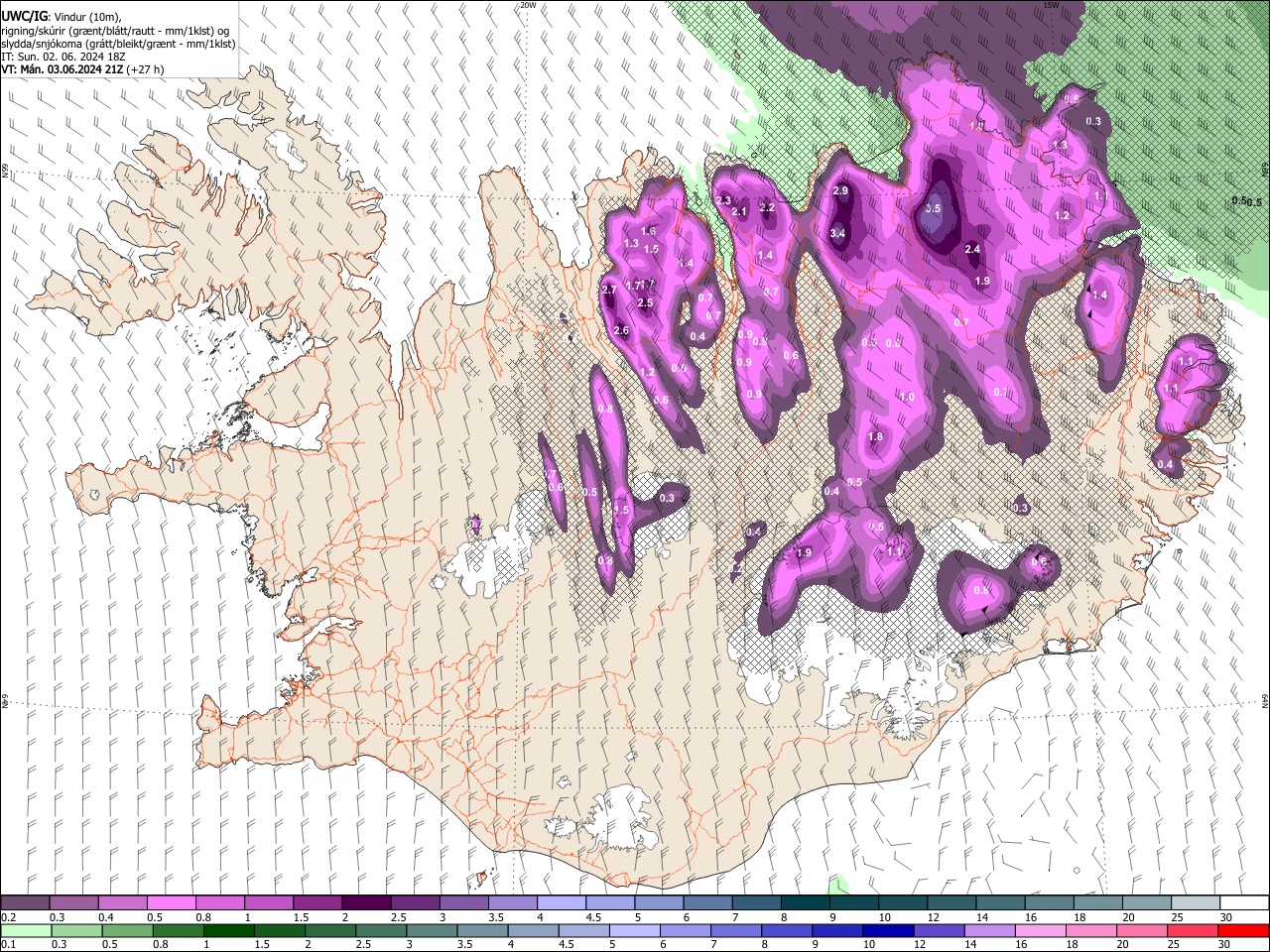Click the '25' label in the top legend row
Image resolution: width=1270 pixels, height=952 pixels.
tap(1176, 917)
